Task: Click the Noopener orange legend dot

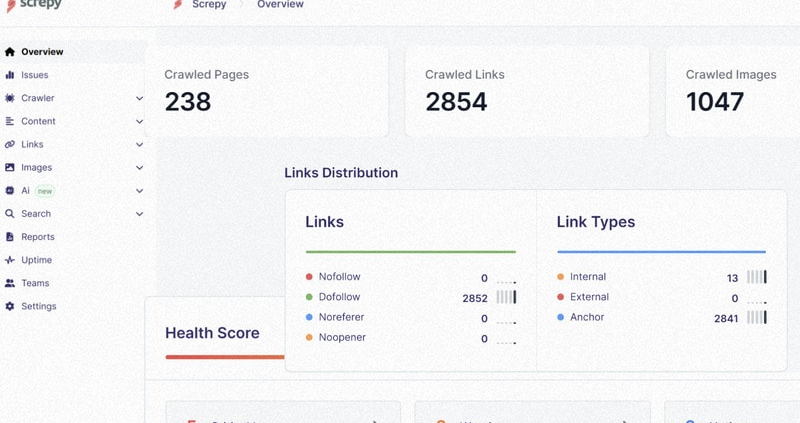Action: (309, 337)
